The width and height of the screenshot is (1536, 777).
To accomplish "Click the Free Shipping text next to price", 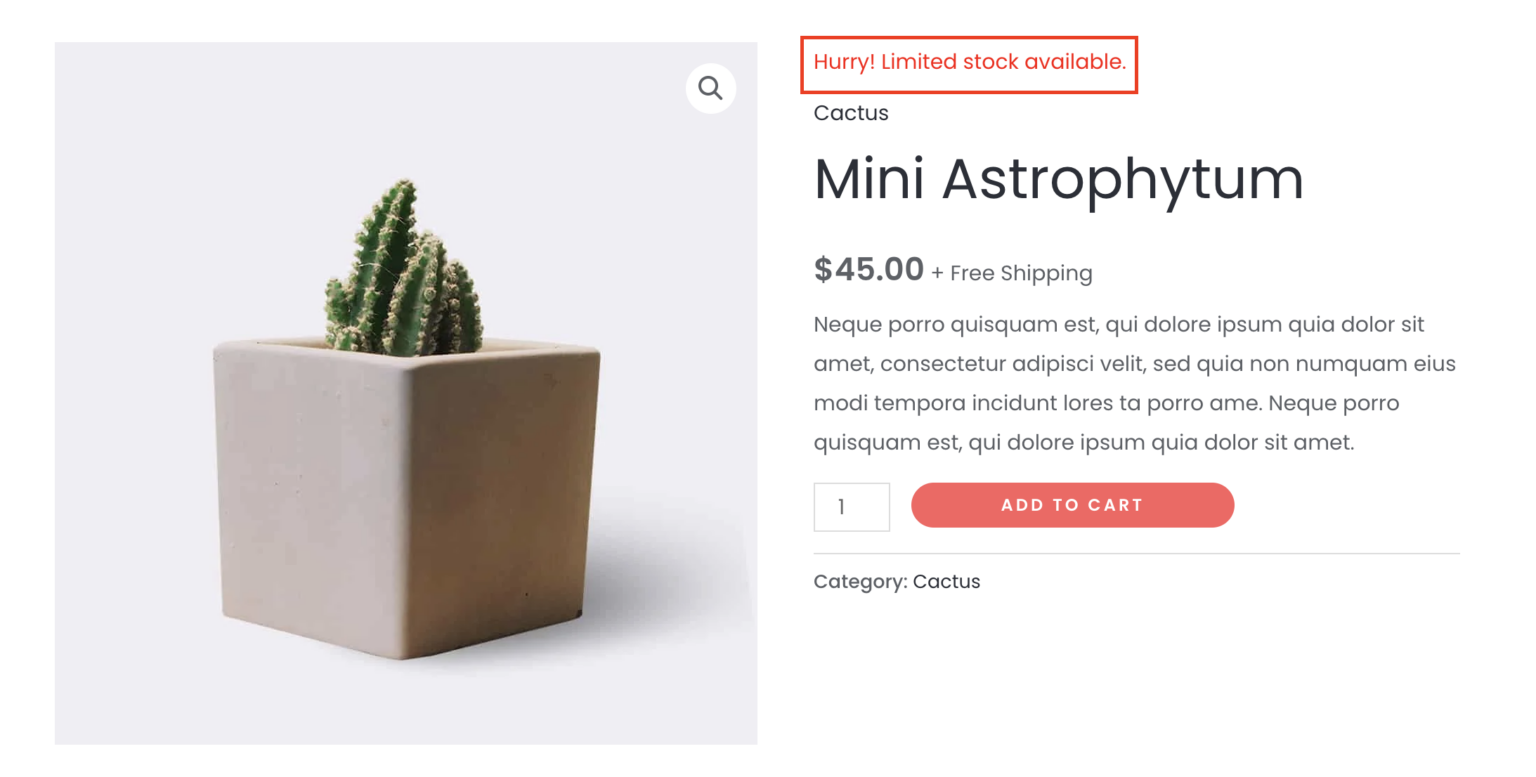I will pyautogui.click(x=1013, y=272).
